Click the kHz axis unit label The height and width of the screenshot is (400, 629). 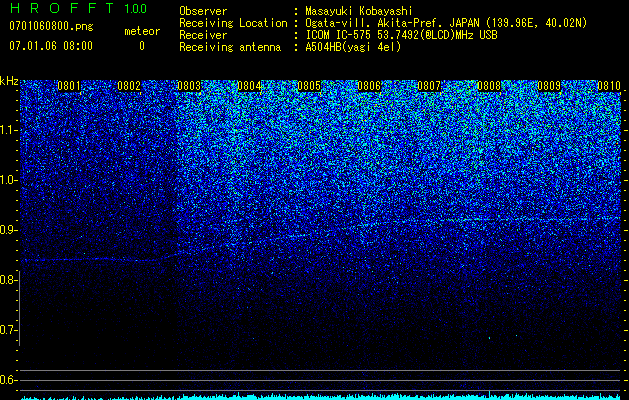[9, 81]
